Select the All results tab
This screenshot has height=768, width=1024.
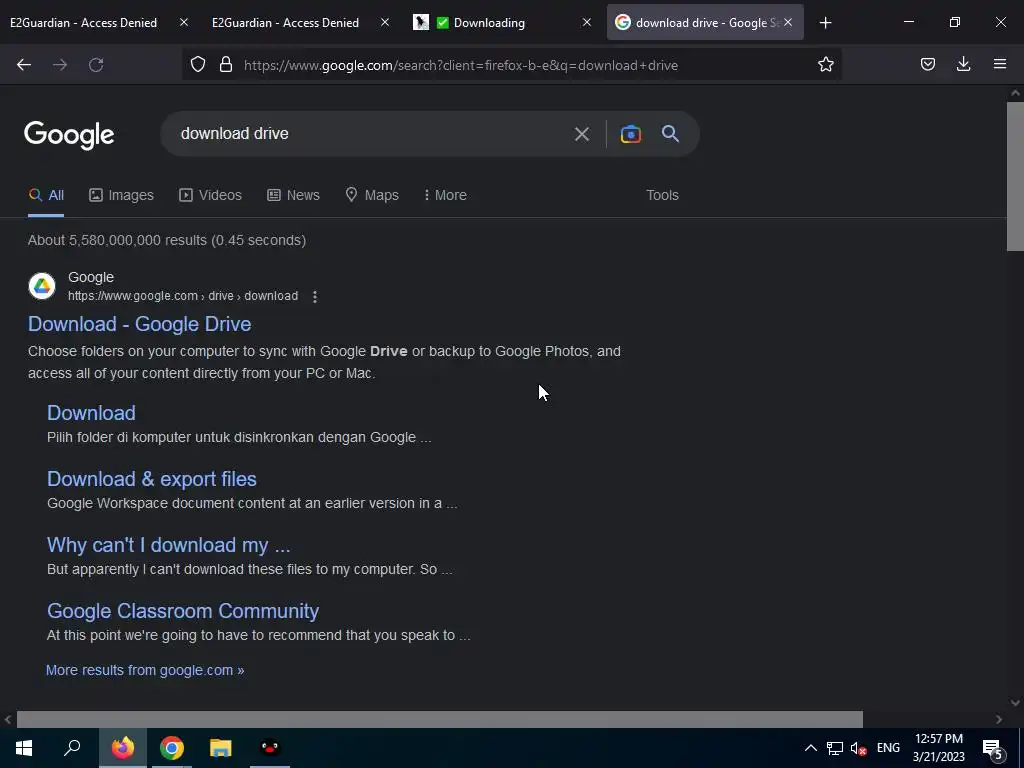pos(46,195)
